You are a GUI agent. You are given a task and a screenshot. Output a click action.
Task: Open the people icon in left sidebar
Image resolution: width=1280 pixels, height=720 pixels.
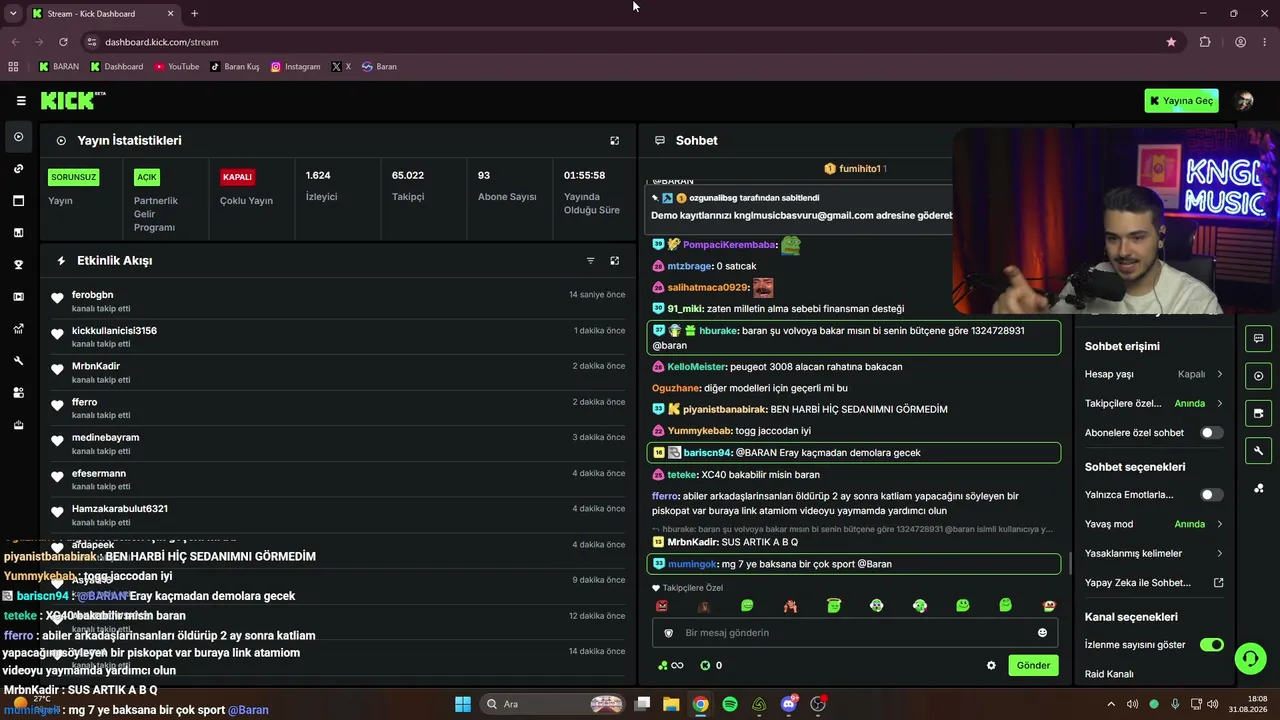[x=18, y=393]
